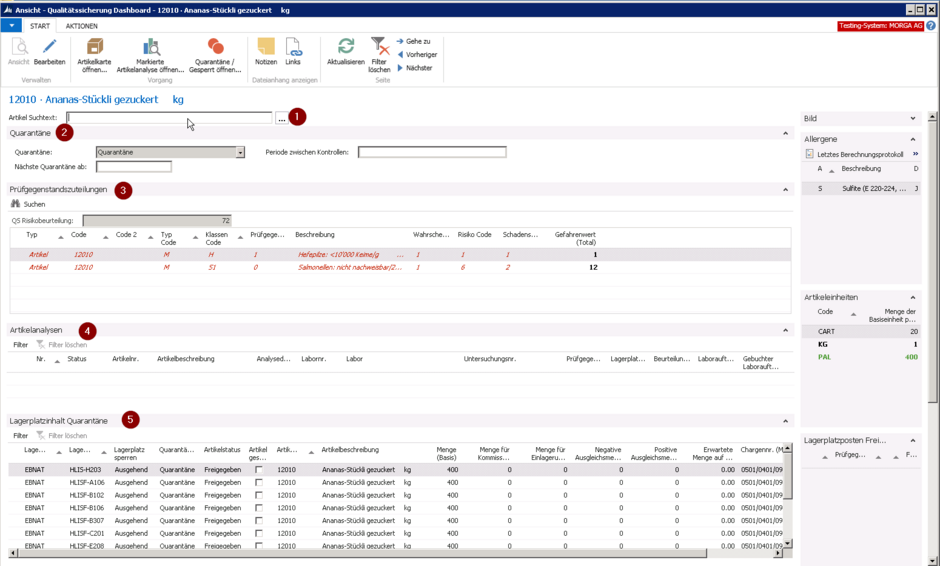This screenshot has width=940, height=566.
Task: Toggle Artikel gesperrt checkbox for HLISF-B102
Action: tap(258, 495)
